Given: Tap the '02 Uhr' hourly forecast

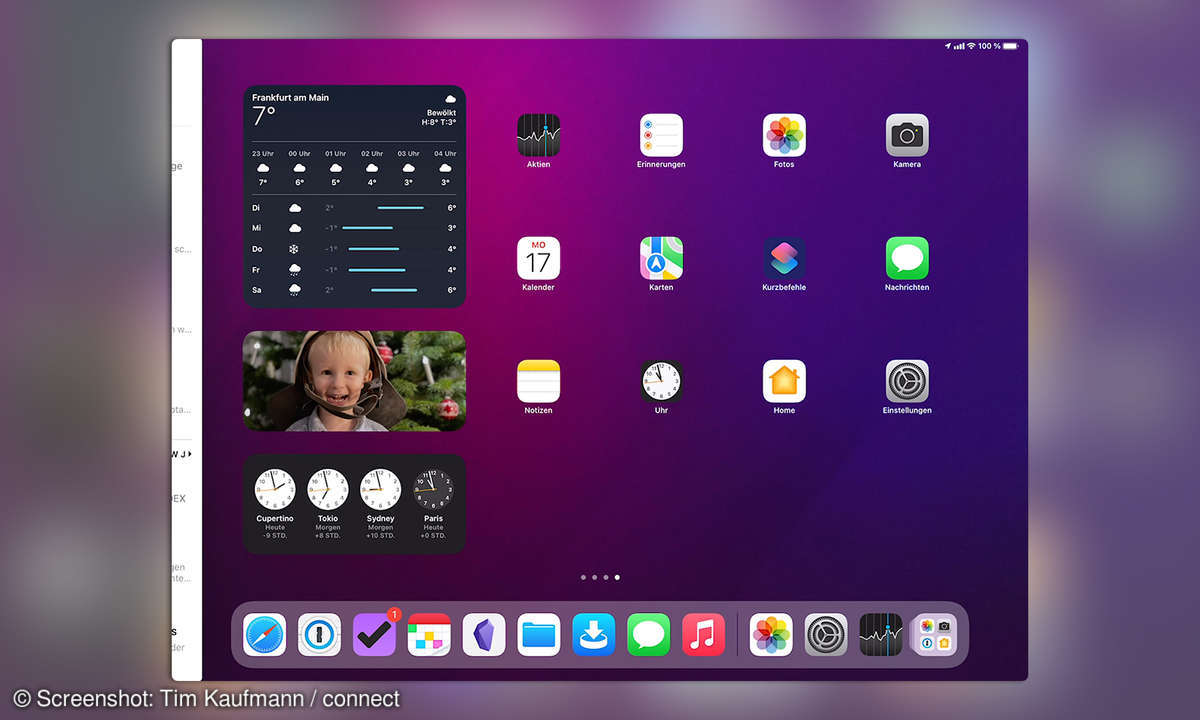Looking at the screenshot, I should click(372, 168).
